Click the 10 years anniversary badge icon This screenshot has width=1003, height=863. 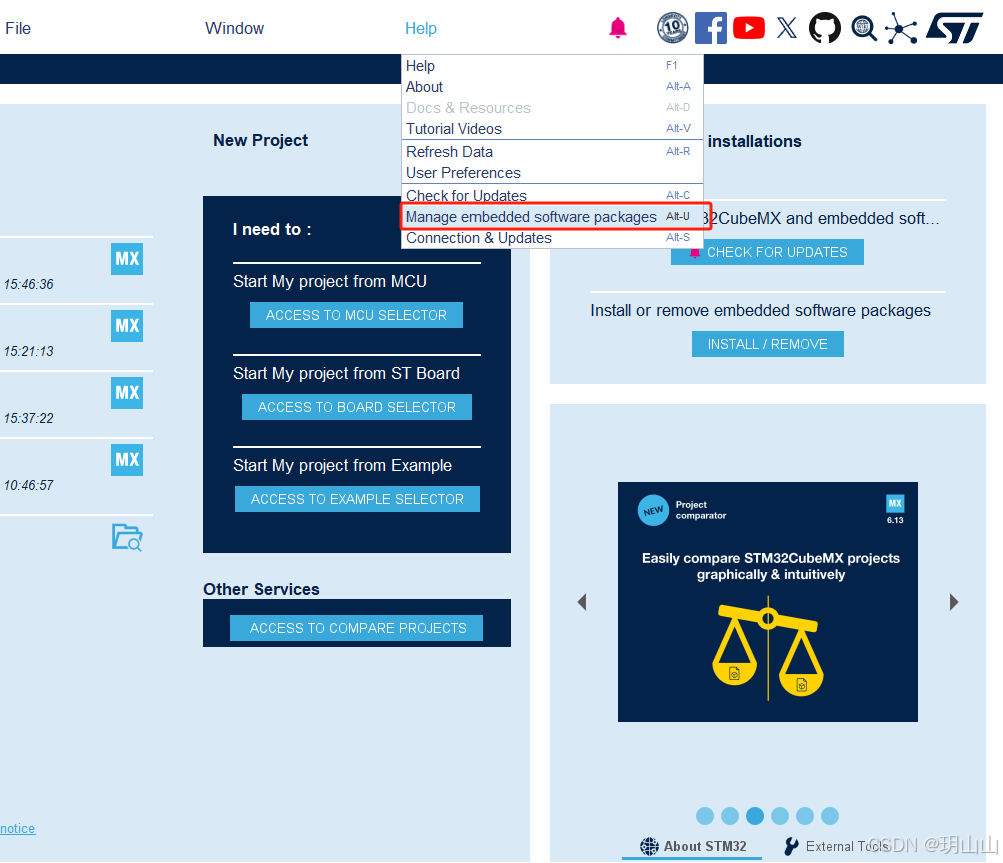point(672,28)
